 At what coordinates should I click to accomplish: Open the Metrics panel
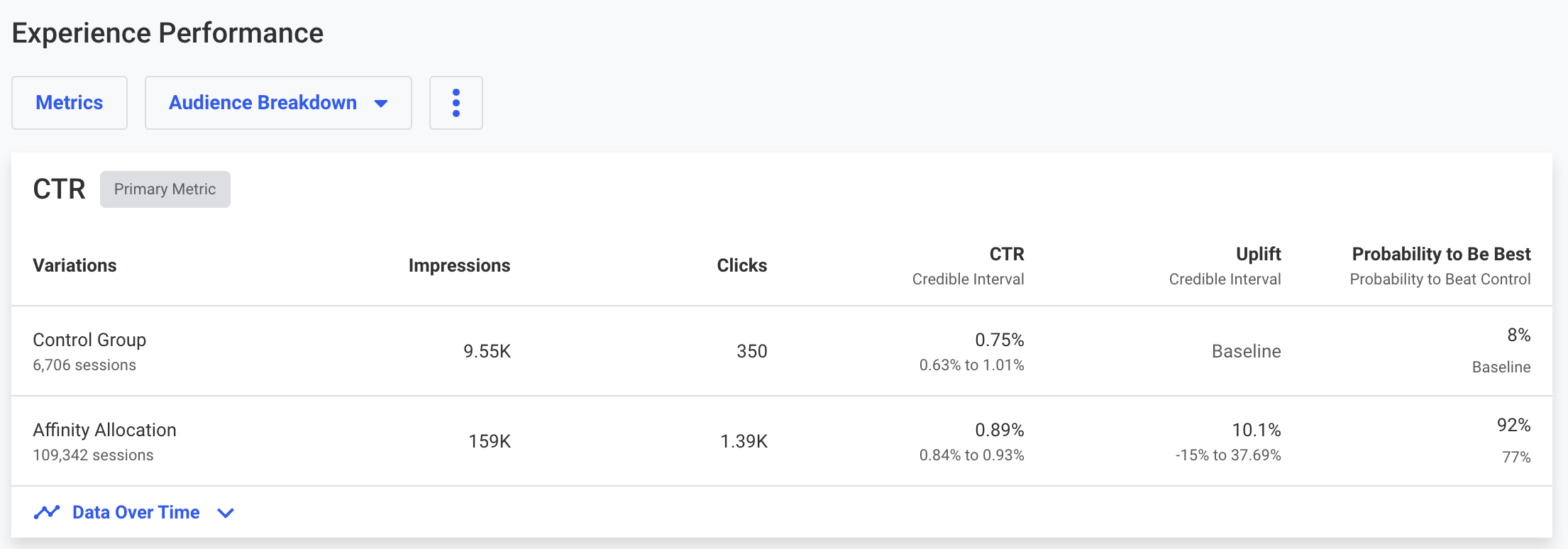69,102
